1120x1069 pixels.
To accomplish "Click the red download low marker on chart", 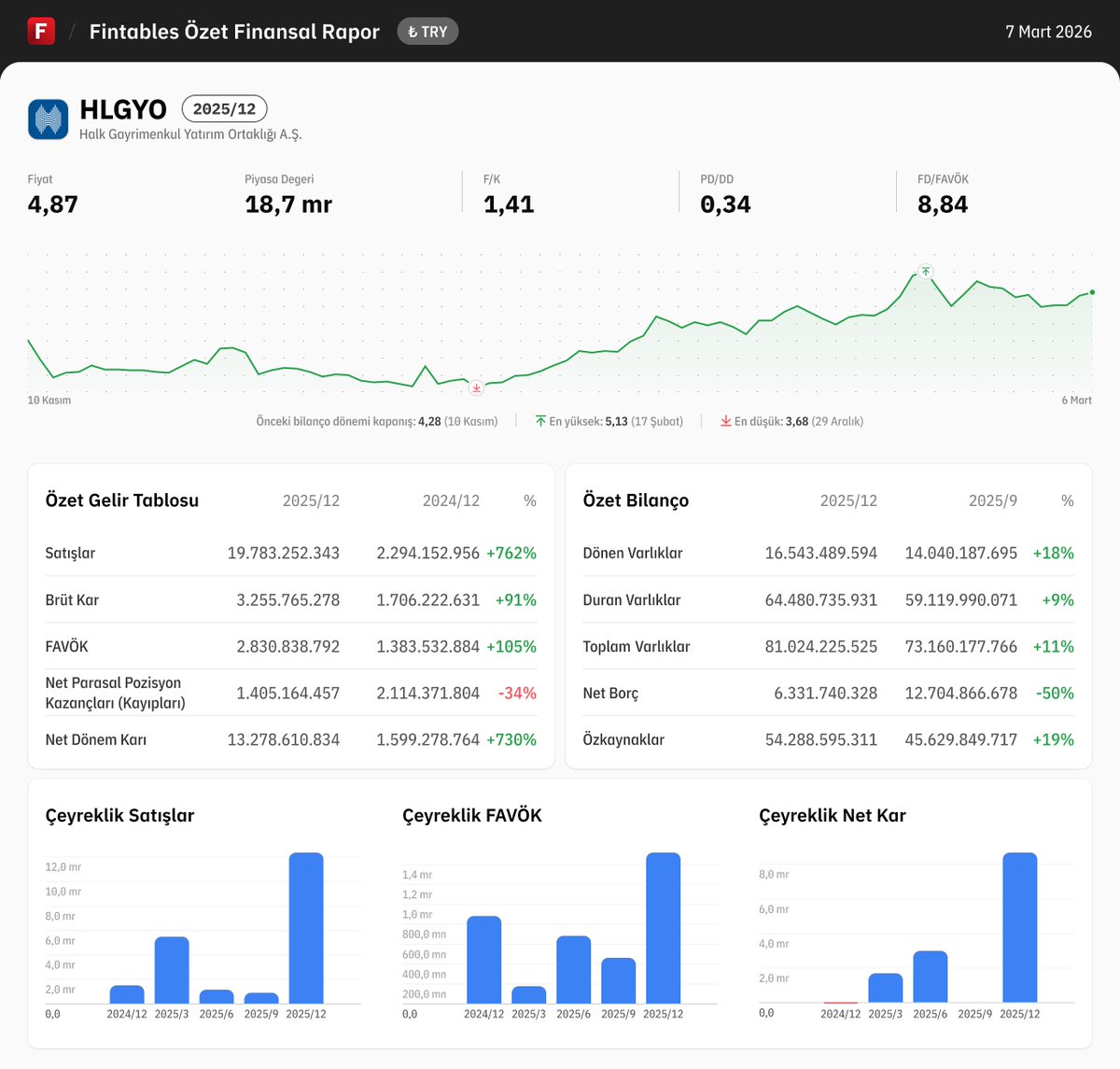I will pos(476,387).
